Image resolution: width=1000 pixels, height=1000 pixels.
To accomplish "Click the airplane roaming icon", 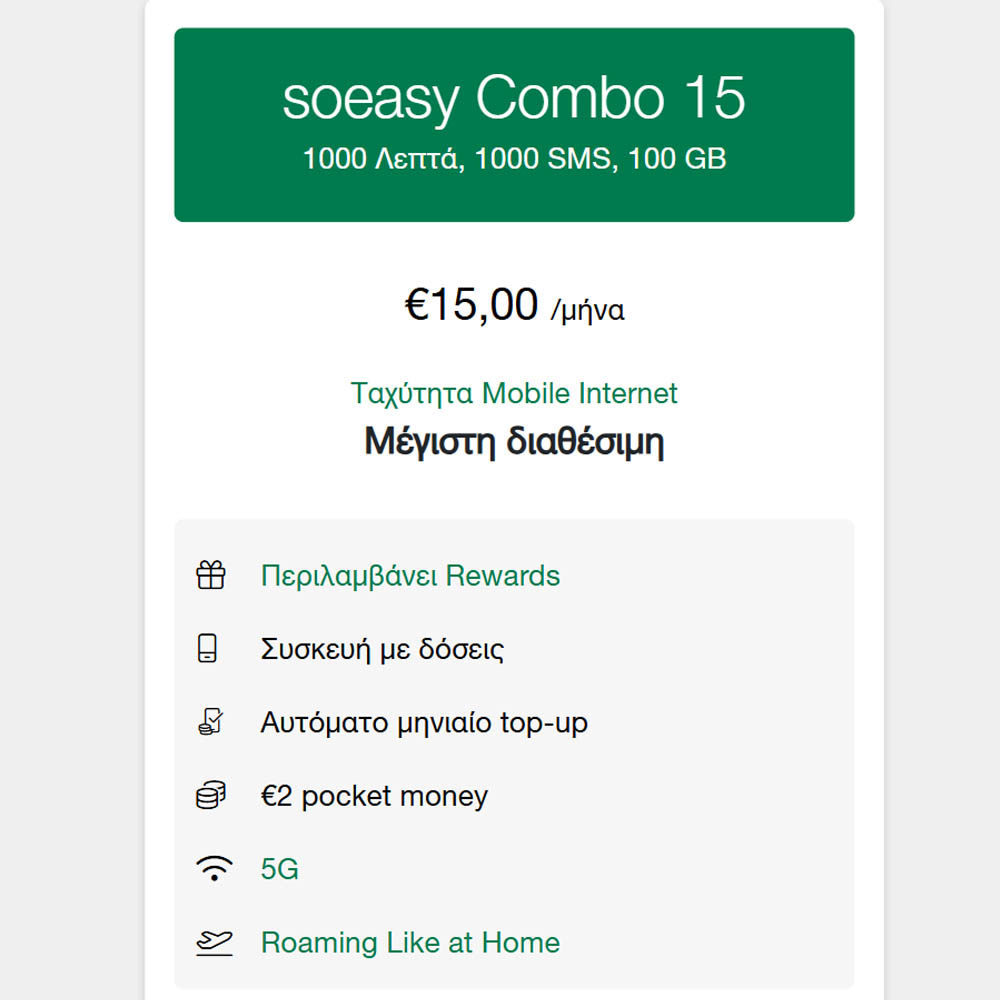I will tap(214, 942).
